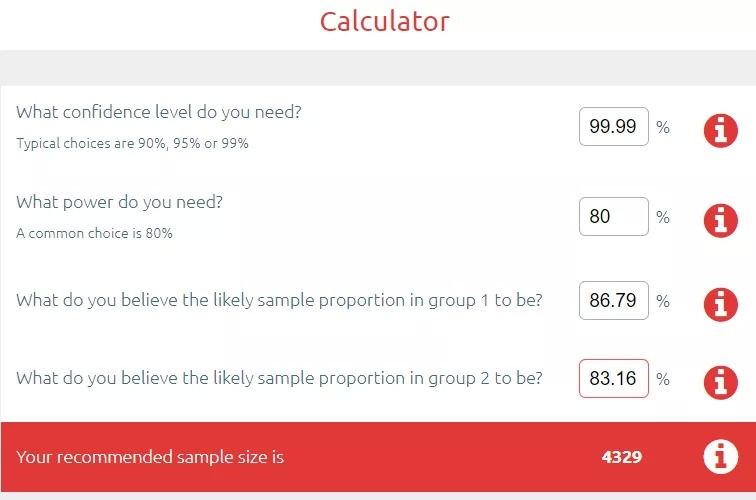Click the red Calculator heading
The height and width of the screenshot is (500, 756).
[x=385, y=21]
